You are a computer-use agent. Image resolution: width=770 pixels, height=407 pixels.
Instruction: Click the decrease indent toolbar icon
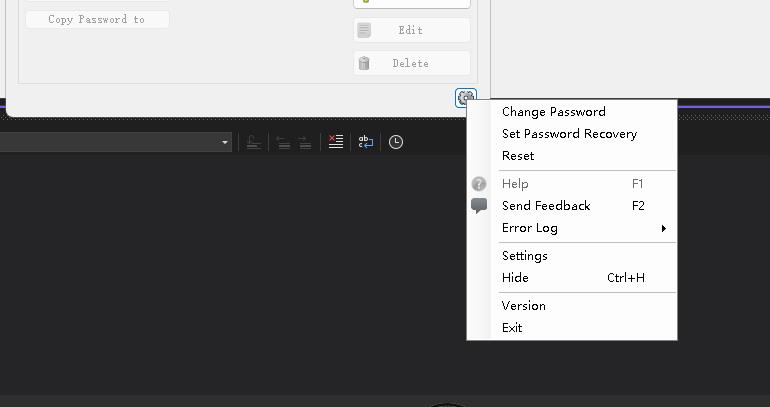pos(283,142)
